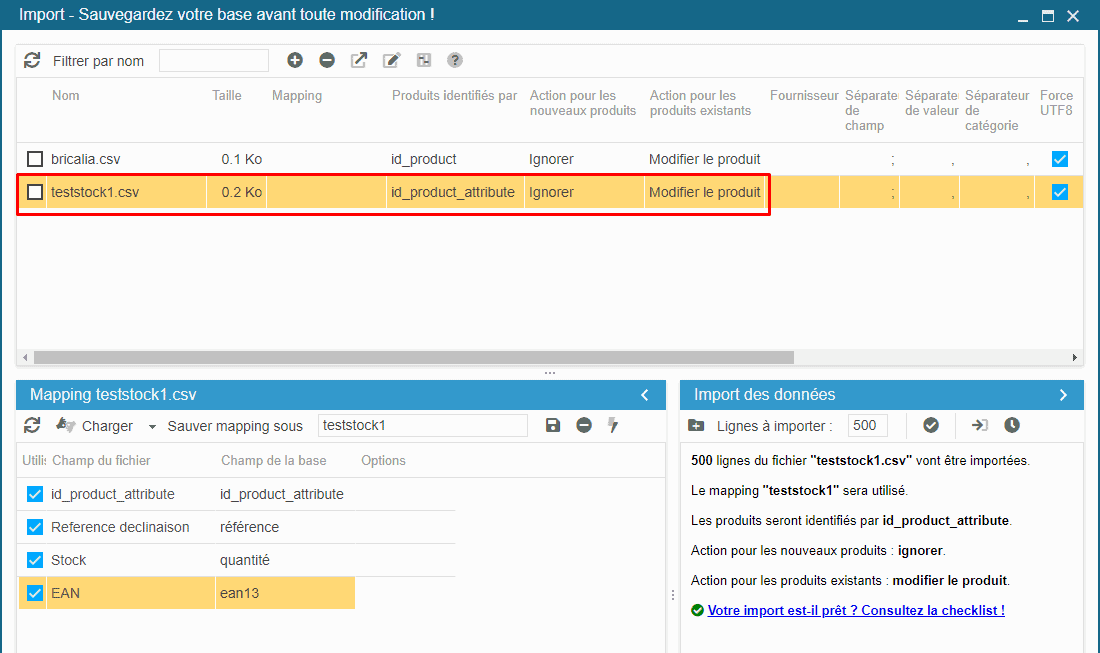Uncheck the Stock mapping field checkbox
This screenshot has height=653, width=1100.
[35, 560]
